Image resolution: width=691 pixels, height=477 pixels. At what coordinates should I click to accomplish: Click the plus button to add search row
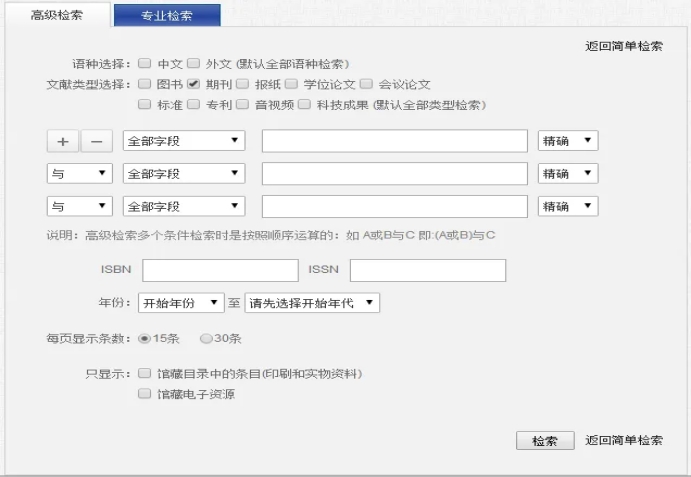point(63,141)
